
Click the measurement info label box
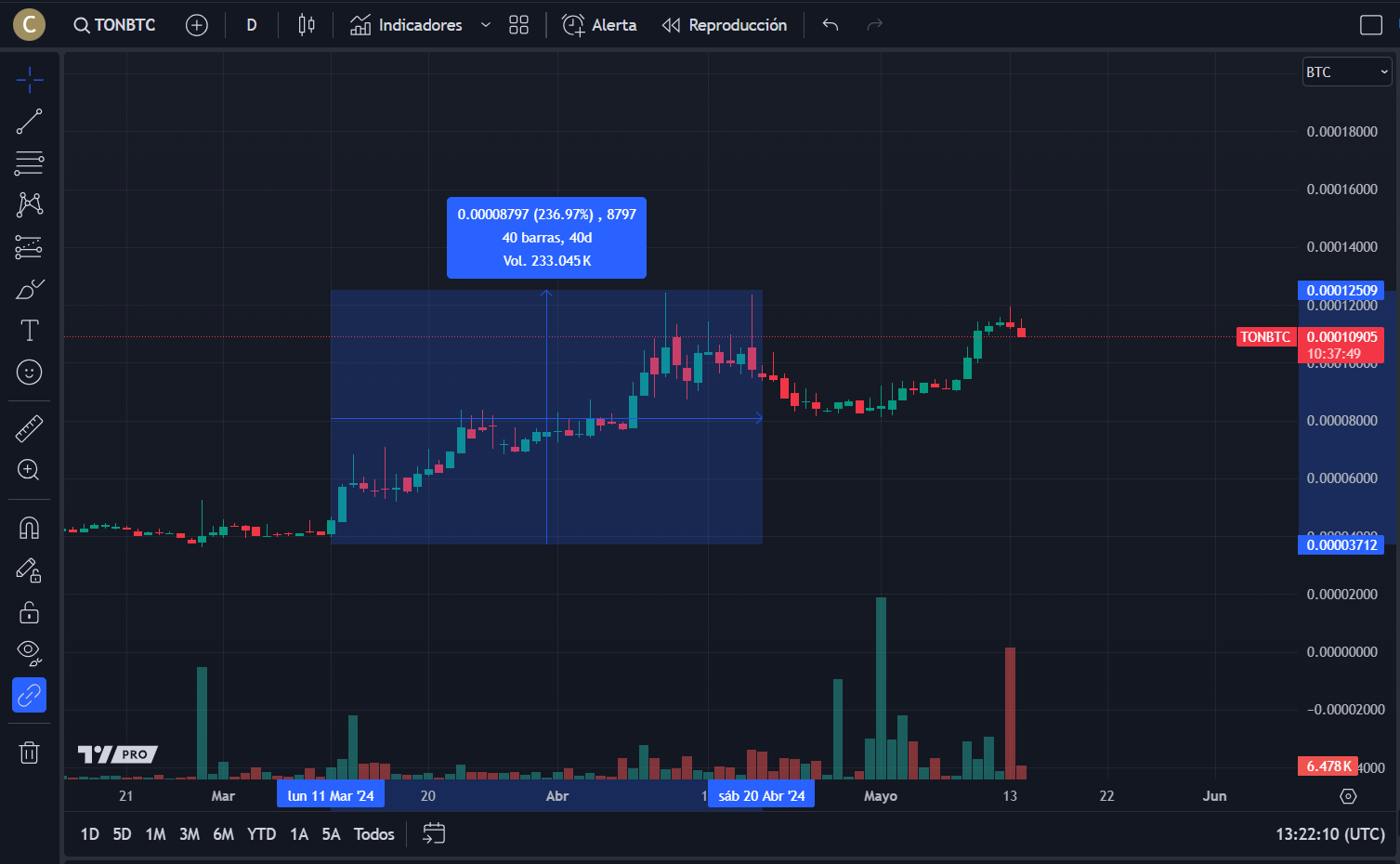click(x=546, y=238)
